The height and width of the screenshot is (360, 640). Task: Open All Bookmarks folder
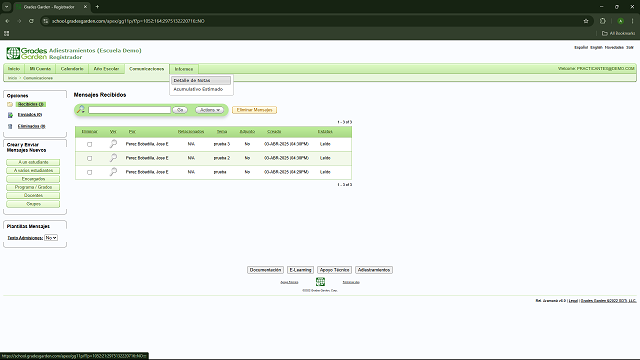pos(619,33)
